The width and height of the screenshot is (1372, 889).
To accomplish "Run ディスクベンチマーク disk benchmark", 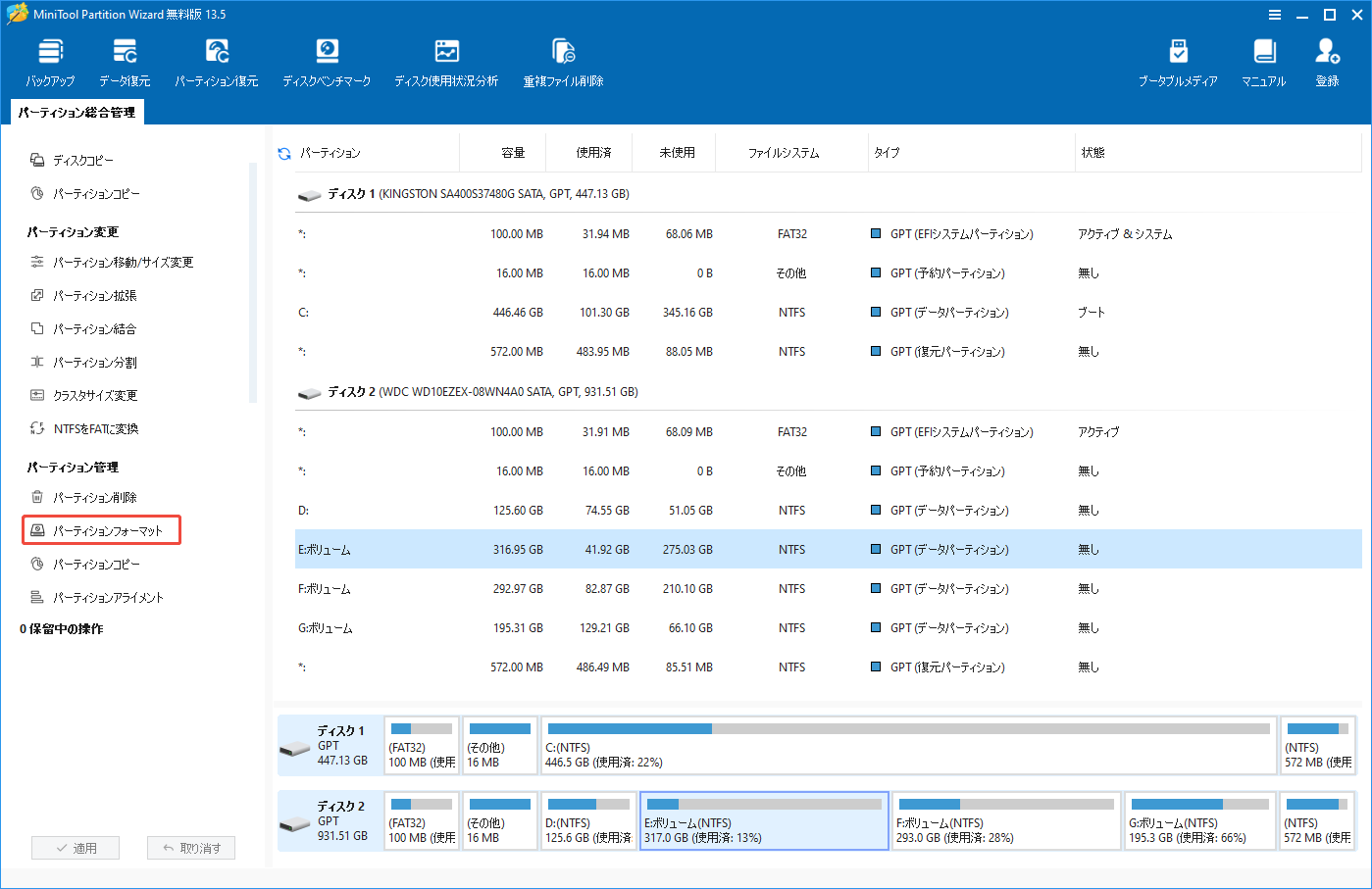I will [327, 59].
